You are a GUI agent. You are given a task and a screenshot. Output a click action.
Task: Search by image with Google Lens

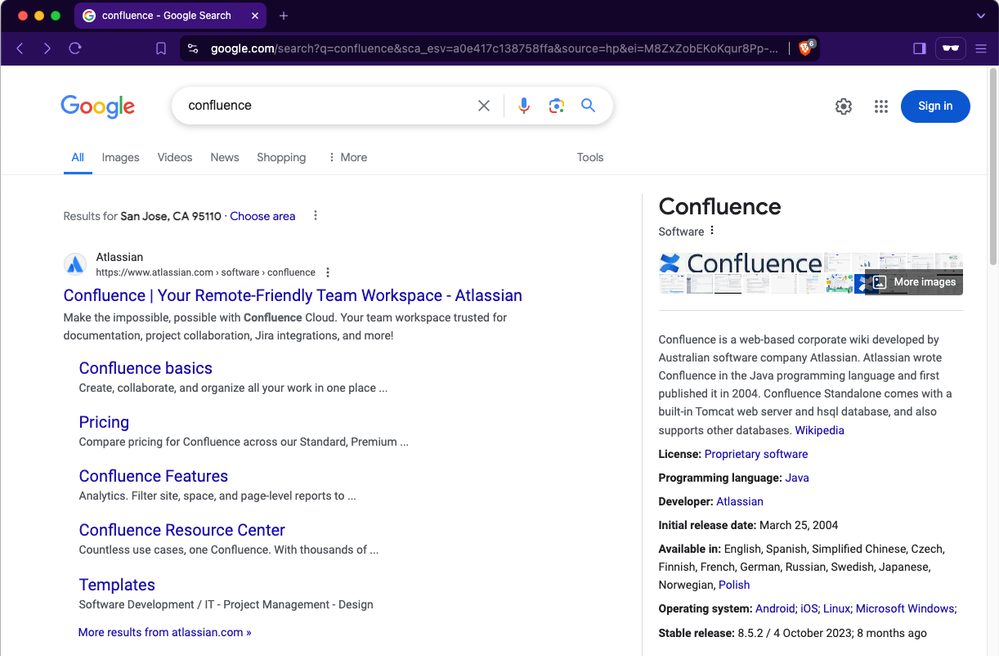coord(556,106)
